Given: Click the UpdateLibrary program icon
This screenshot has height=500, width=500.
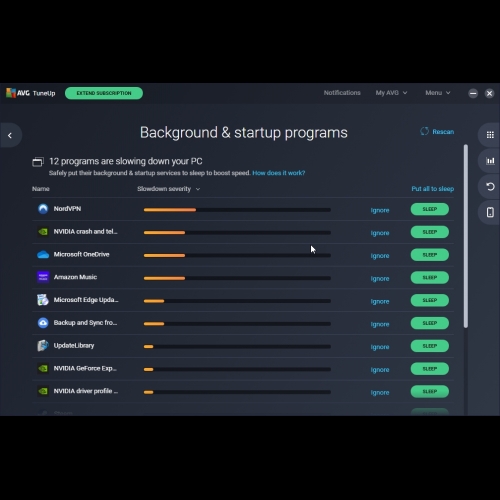Looking at the screenshot, I should coord(43,346).
